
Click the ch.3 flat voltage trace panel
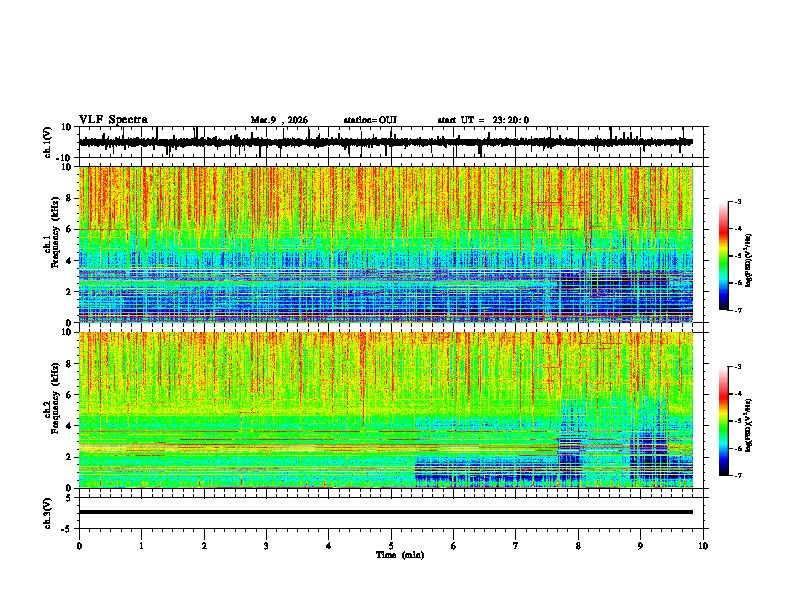(390, 513)
